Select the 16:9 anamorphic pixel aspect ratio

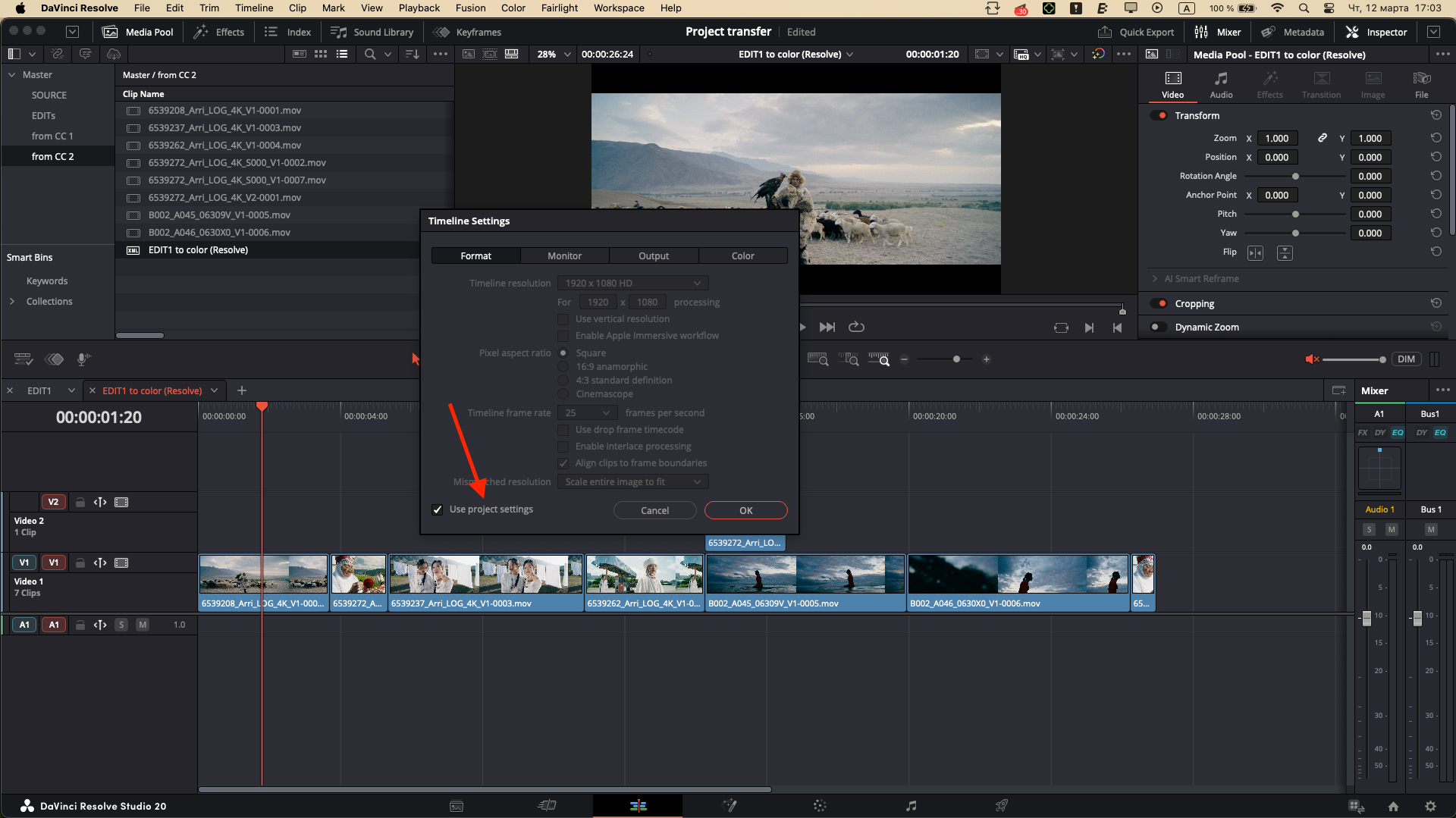click(563, 366)
